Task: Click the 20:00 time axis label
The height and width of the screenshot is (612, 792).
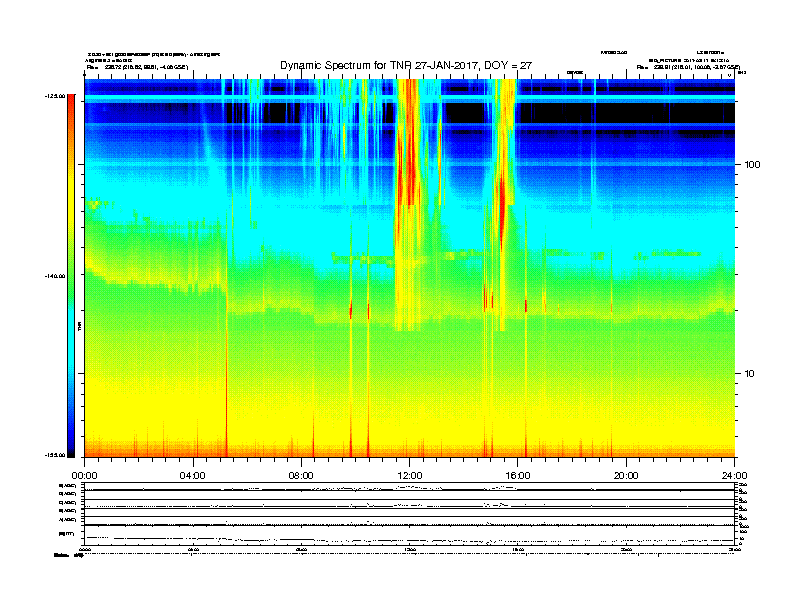Action: click(626, 476)
